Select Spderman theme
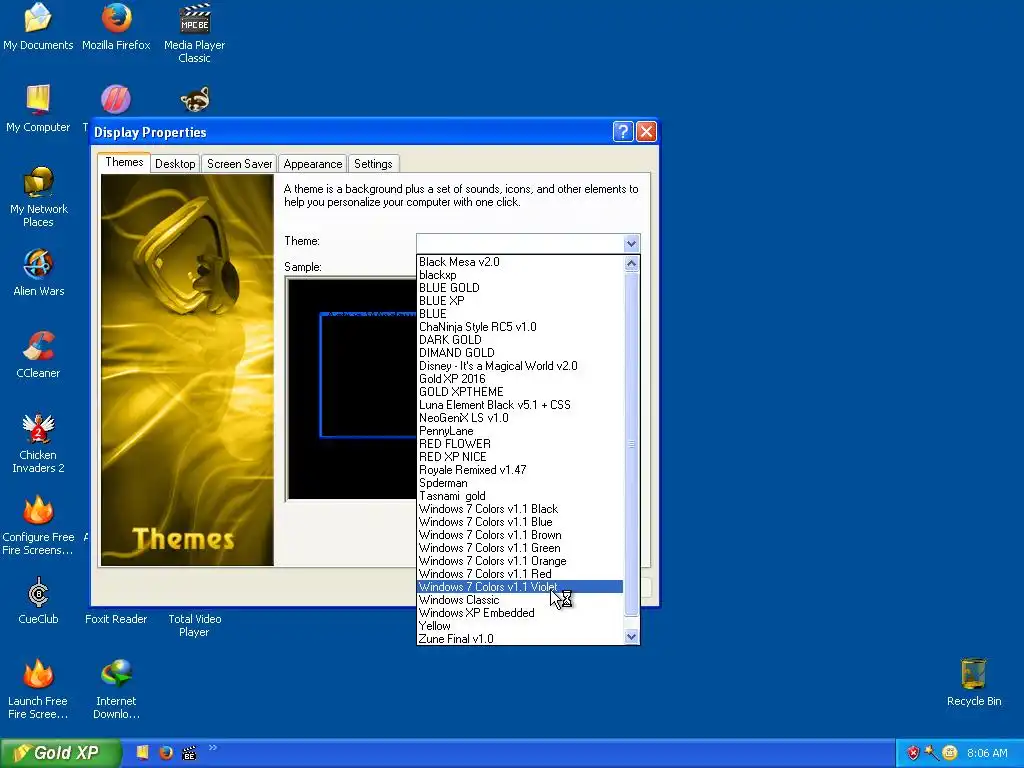1024x768 pixels. (520, 483)
